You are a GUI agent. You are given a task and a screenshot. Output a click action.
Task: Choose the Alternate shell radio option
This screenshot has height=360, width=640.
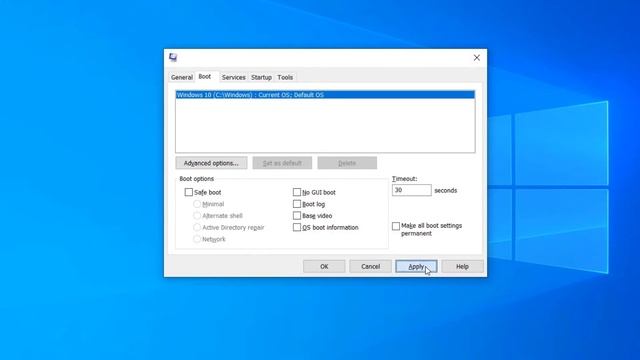pyautogui.click(x=197, y=216)
